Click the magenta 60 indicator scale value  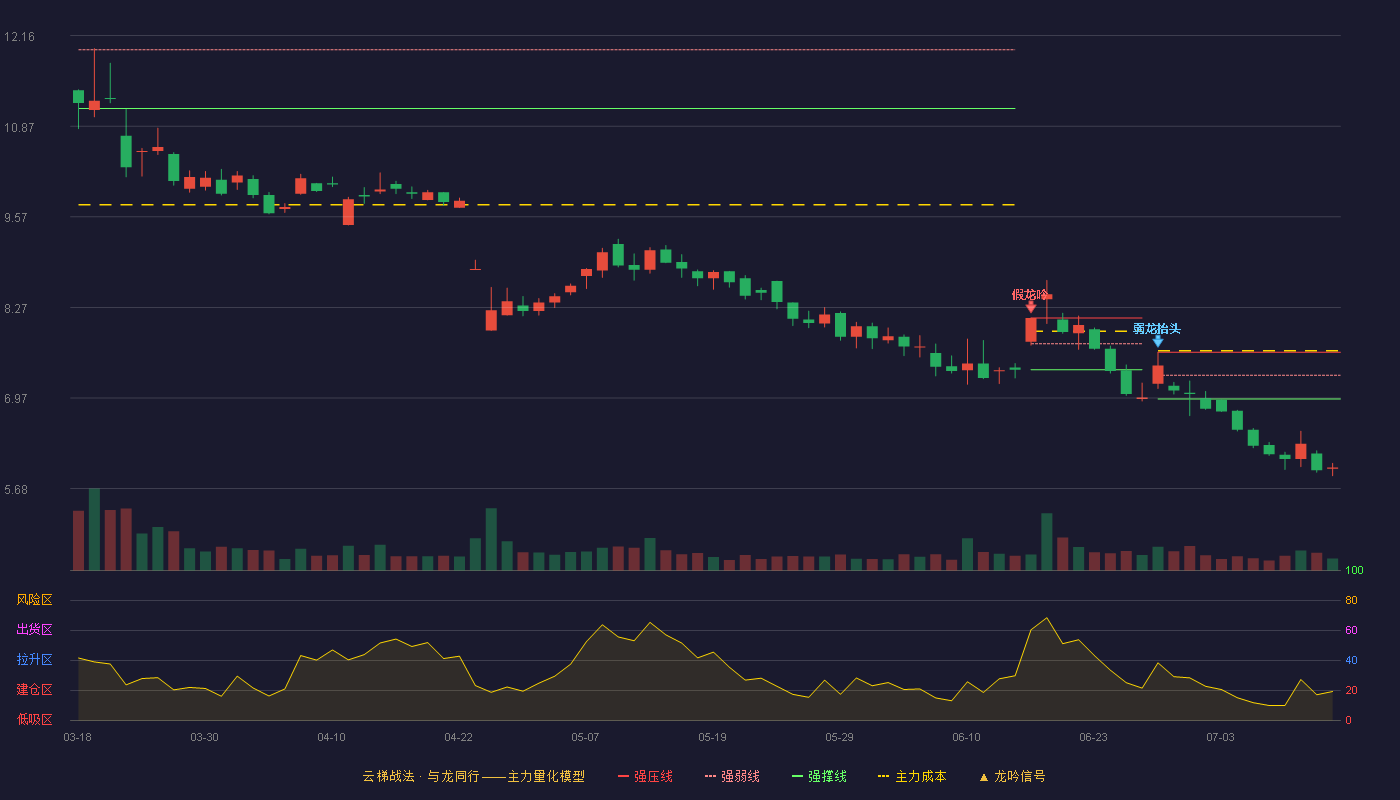coord(1351,630)
